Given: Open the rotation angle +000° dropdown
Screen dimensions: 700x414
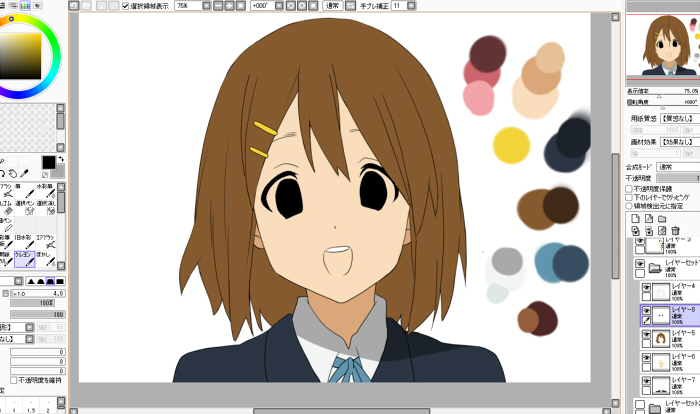Looking at the screenshot, I should coord(279,6).
